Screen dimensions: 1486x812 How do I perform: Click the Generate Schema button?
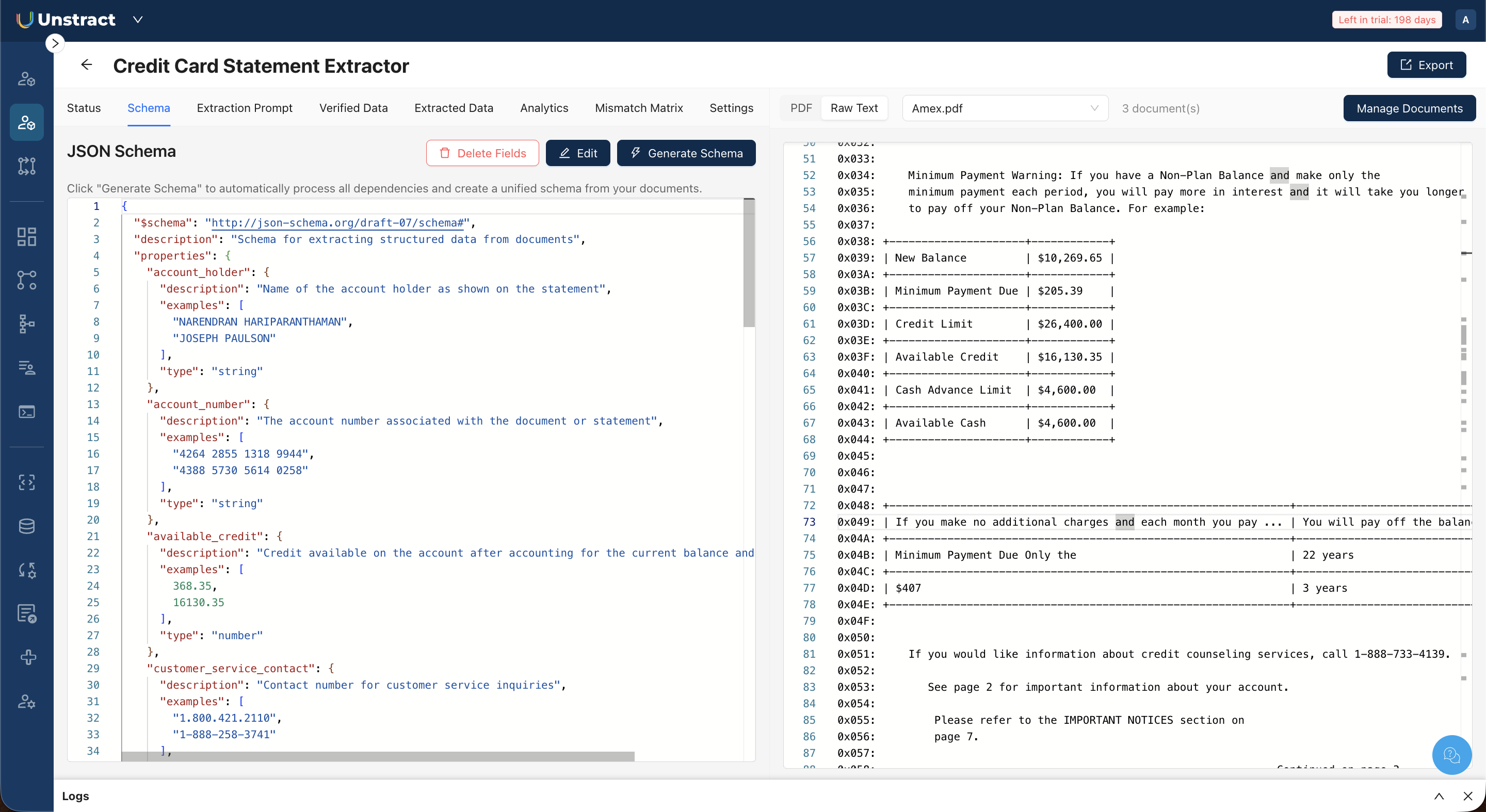pos(686,153)
